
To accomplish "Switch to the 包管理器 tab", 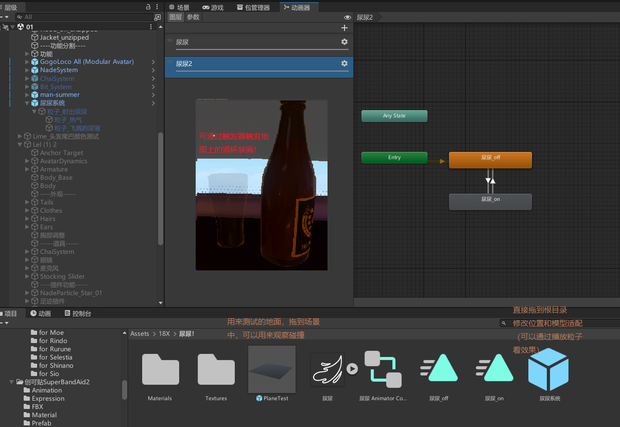I will point(253,8).
